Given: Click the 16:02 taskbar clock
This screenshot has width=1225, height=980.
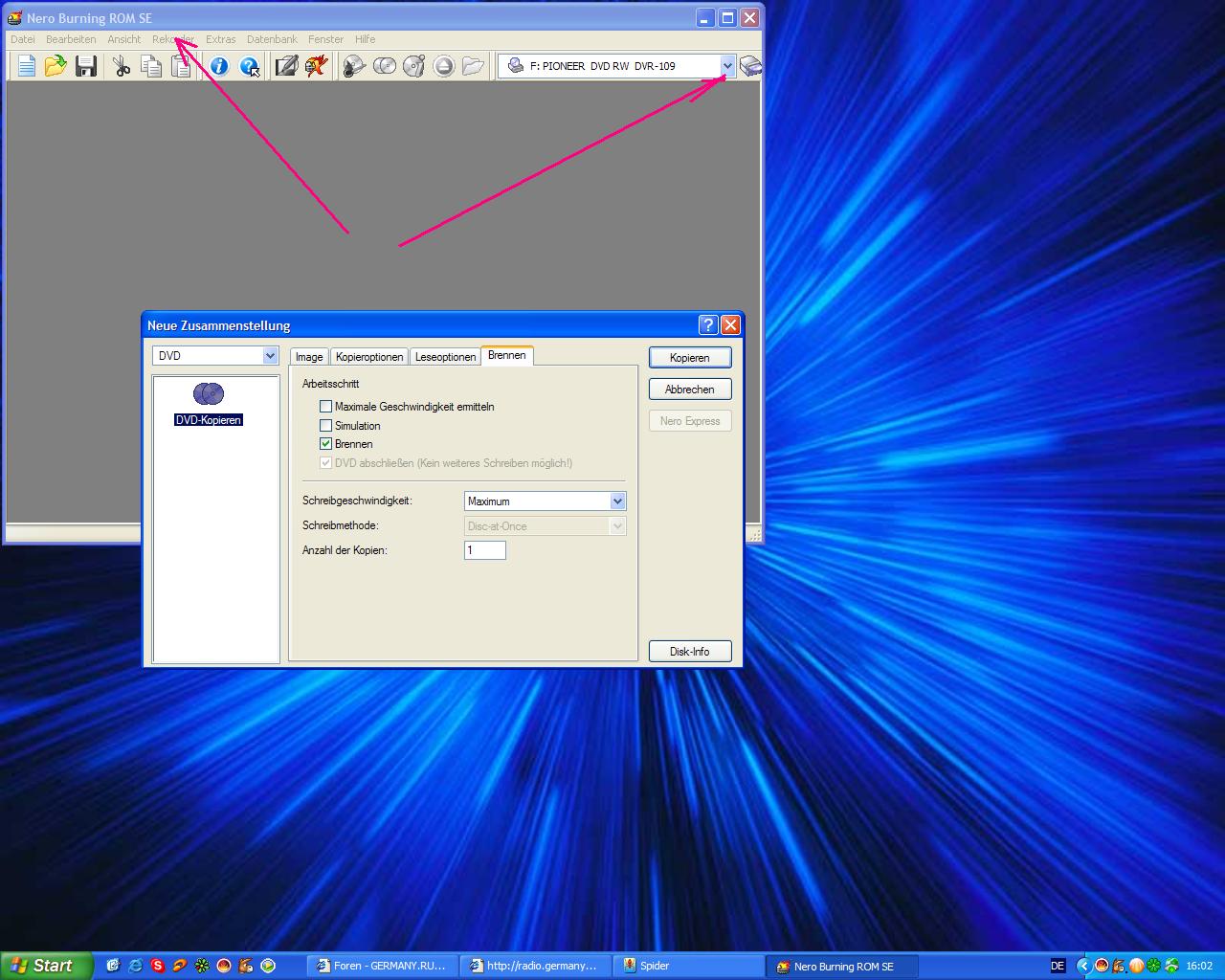Looking at the screenshot, I should [1199, 967].
